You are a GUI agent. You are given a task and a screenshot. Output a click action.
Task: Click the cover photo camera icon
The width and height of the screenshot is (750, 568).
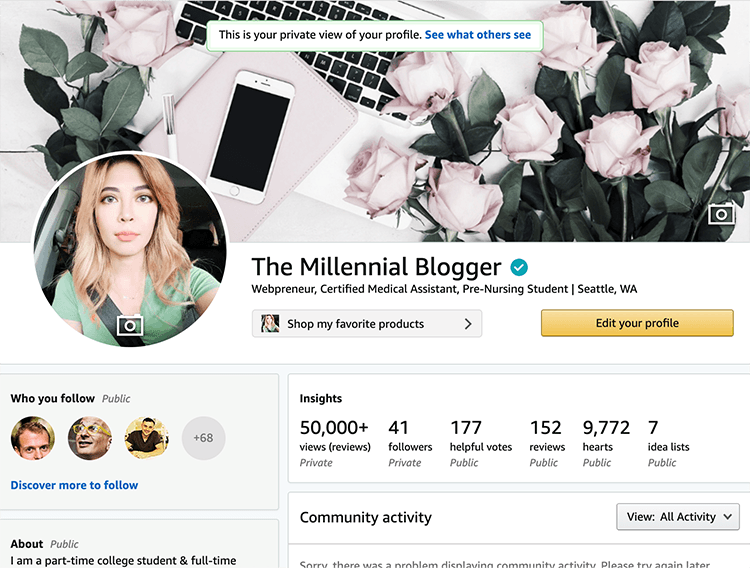(721, 213)
